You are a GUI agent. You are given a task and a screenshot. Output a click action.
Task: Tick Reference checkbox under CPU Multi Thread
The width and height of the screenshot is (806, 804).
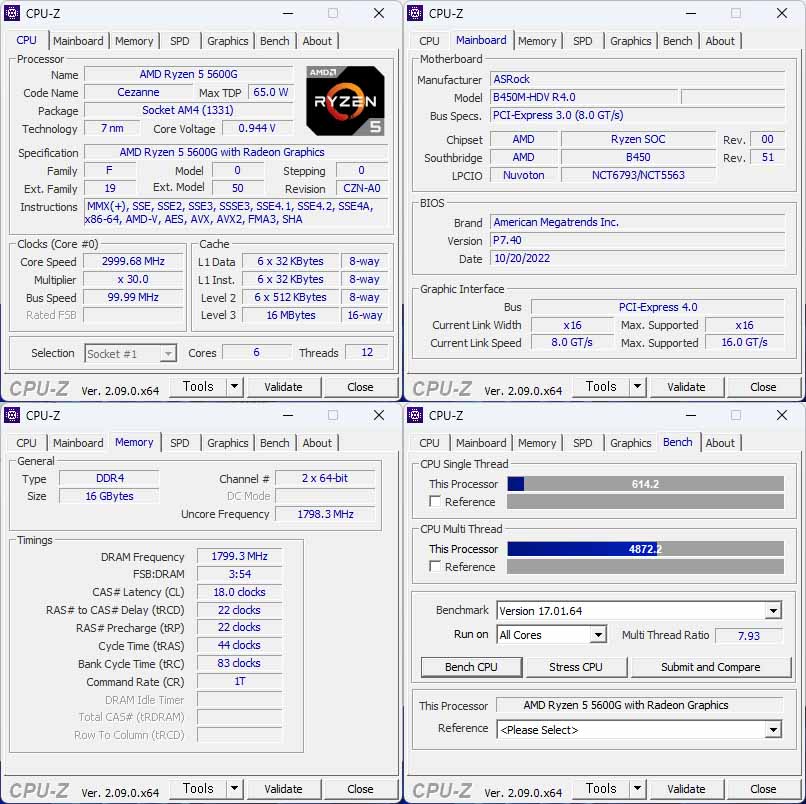pyautogui.click(x=435, y=567)
